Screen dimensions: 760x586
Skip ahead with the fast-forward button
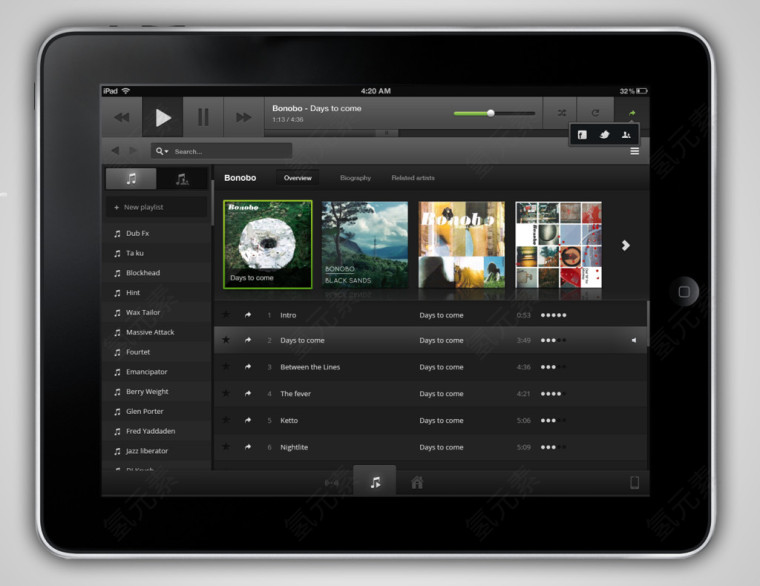pyautogui.click(x=243, y=117)
